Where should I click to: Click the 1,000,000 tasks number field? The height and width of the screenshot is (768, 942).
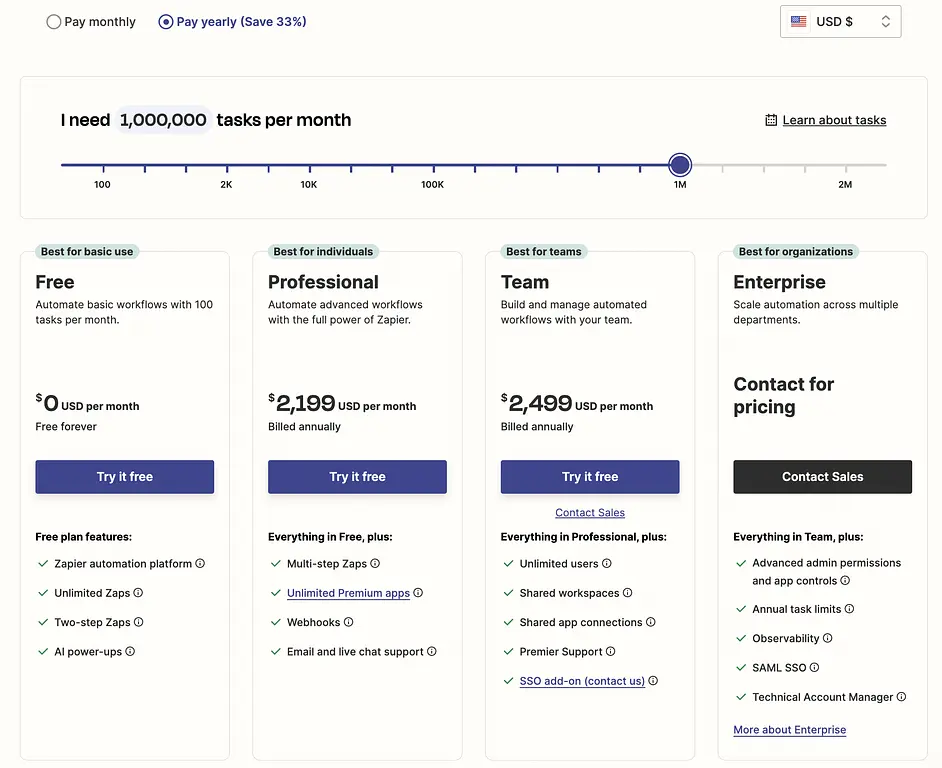pos(163,120)
